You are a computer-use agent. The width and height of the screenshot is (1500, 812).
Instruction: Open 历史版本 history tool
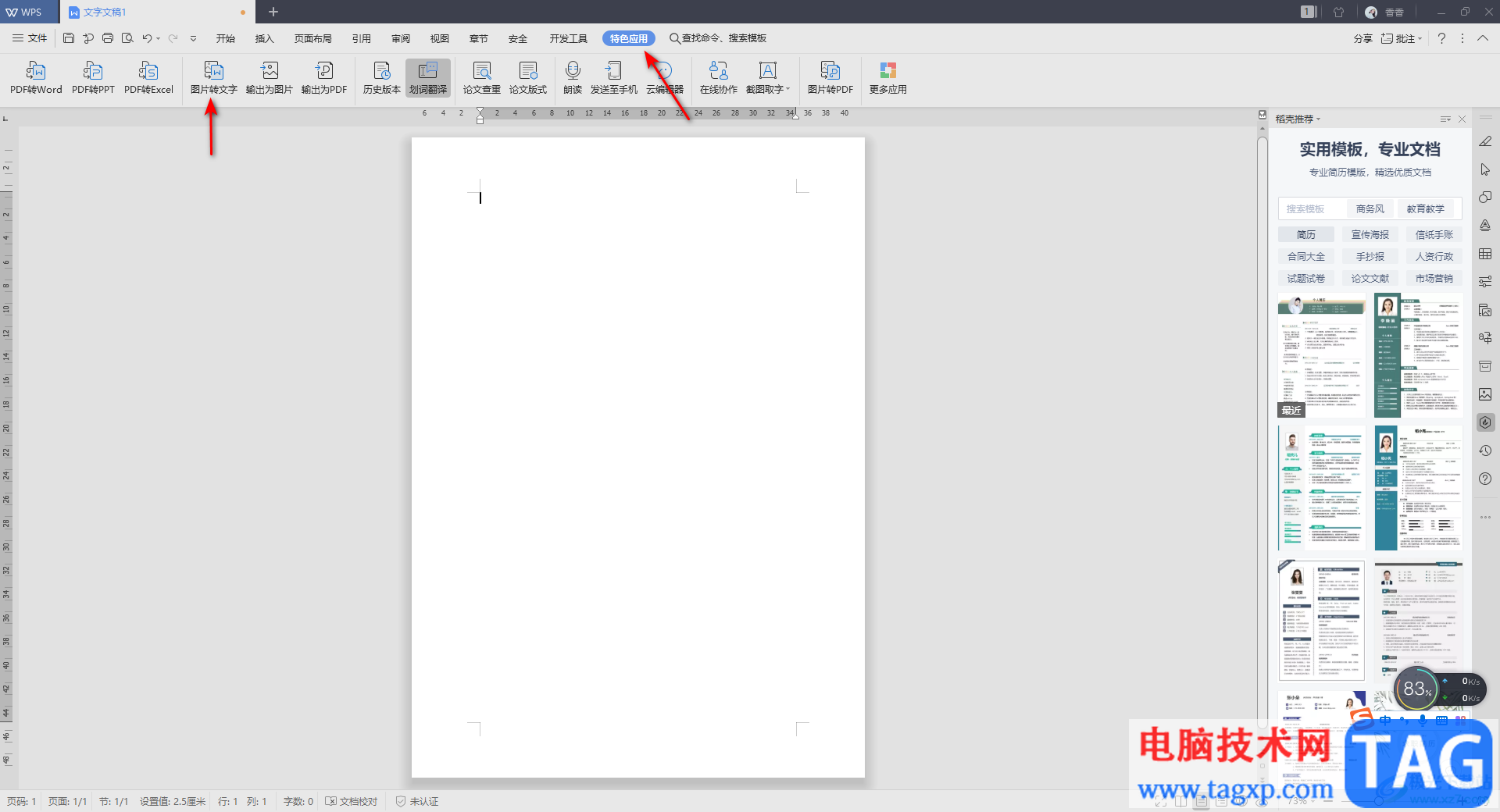pos(381,78)
